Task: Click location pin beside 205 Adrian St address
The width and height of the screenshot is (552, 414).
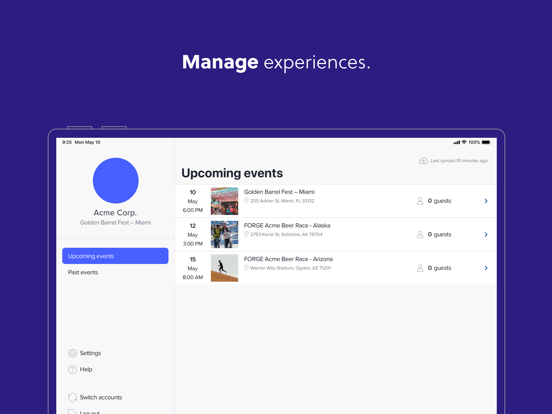Action: coord(246,201)
